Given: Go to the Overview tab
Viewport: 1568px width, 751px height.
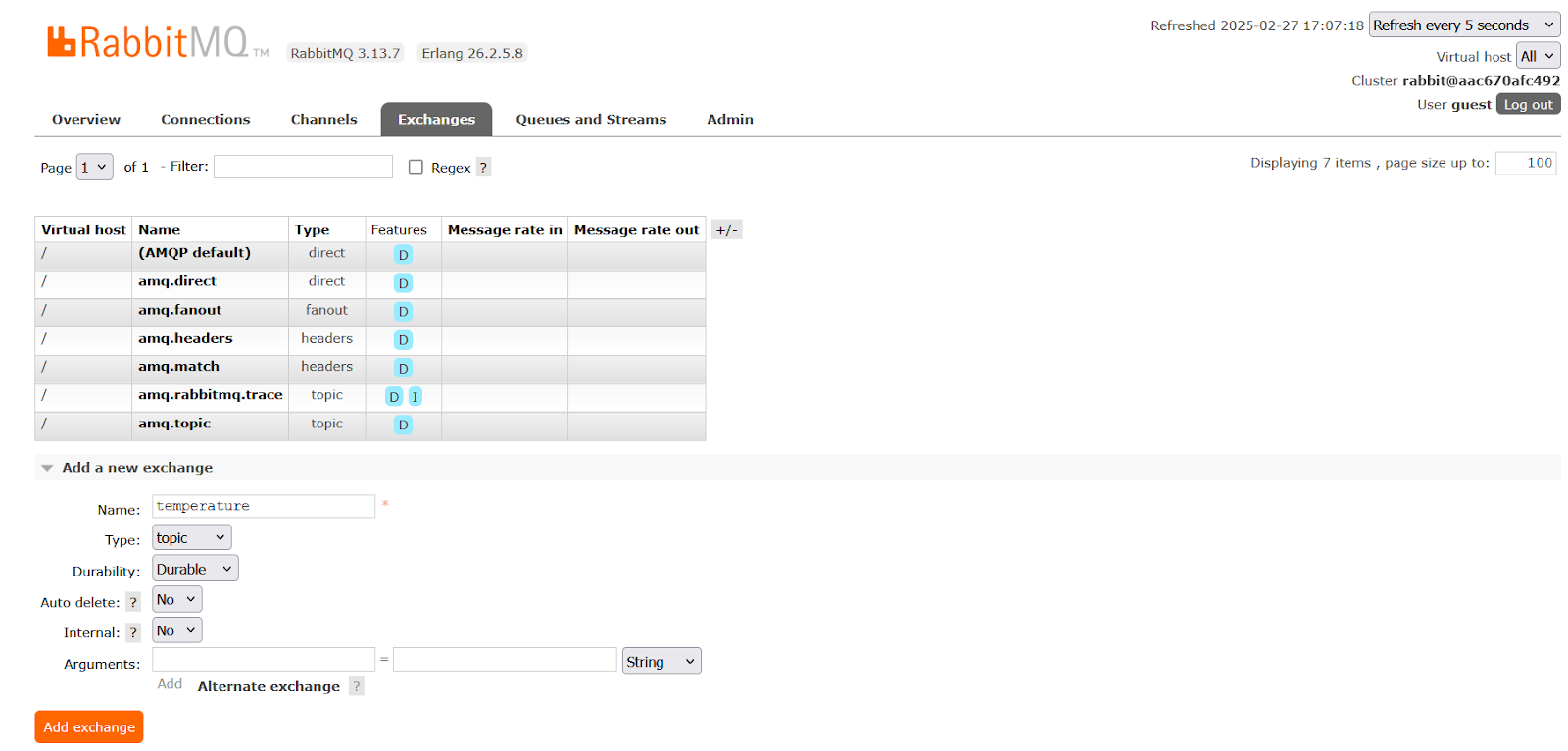Looking at the screenshot, I should tap(86, 120).
